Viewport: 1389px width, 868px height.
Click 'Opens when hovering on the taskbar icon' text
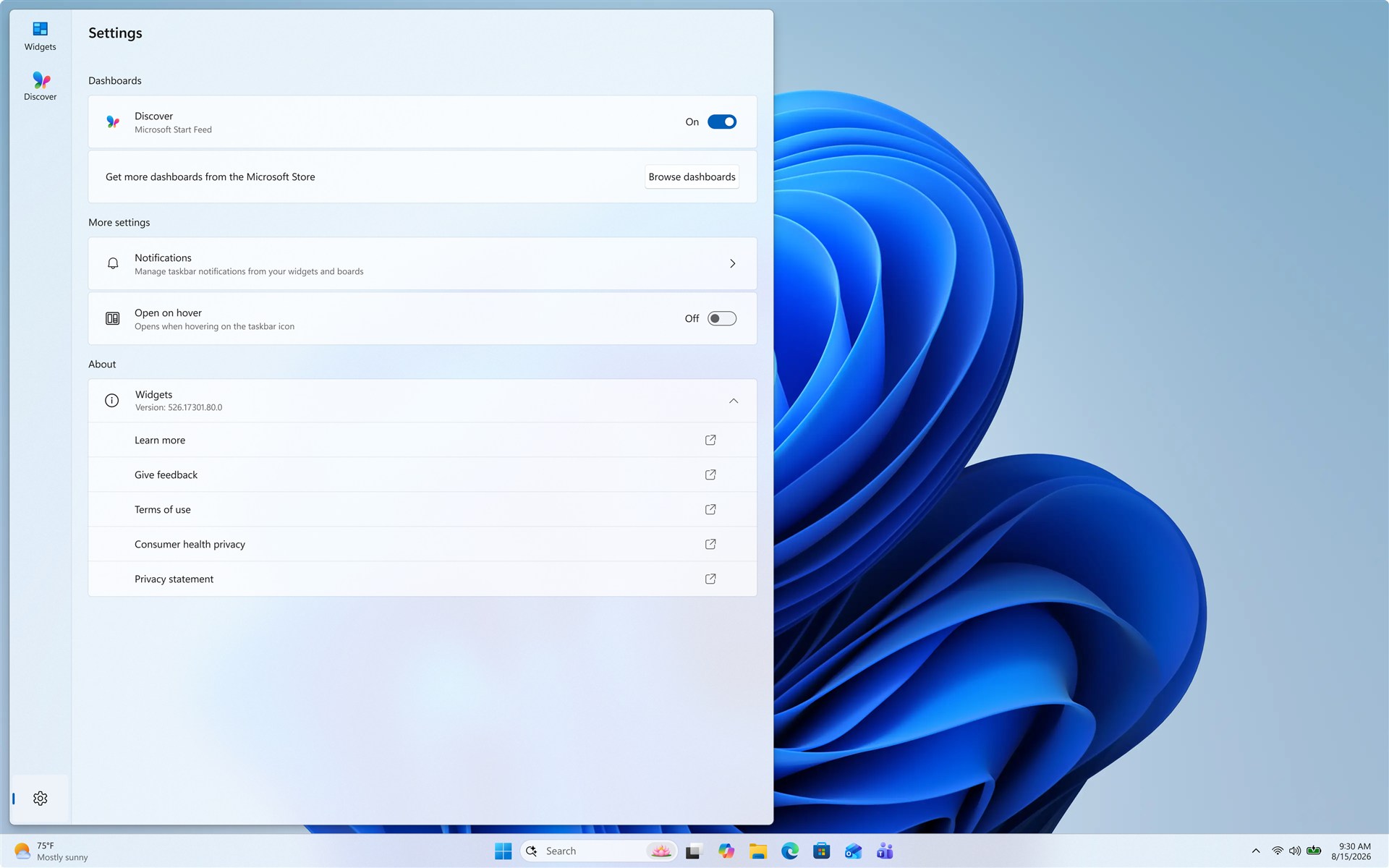[x=214, y=327]
